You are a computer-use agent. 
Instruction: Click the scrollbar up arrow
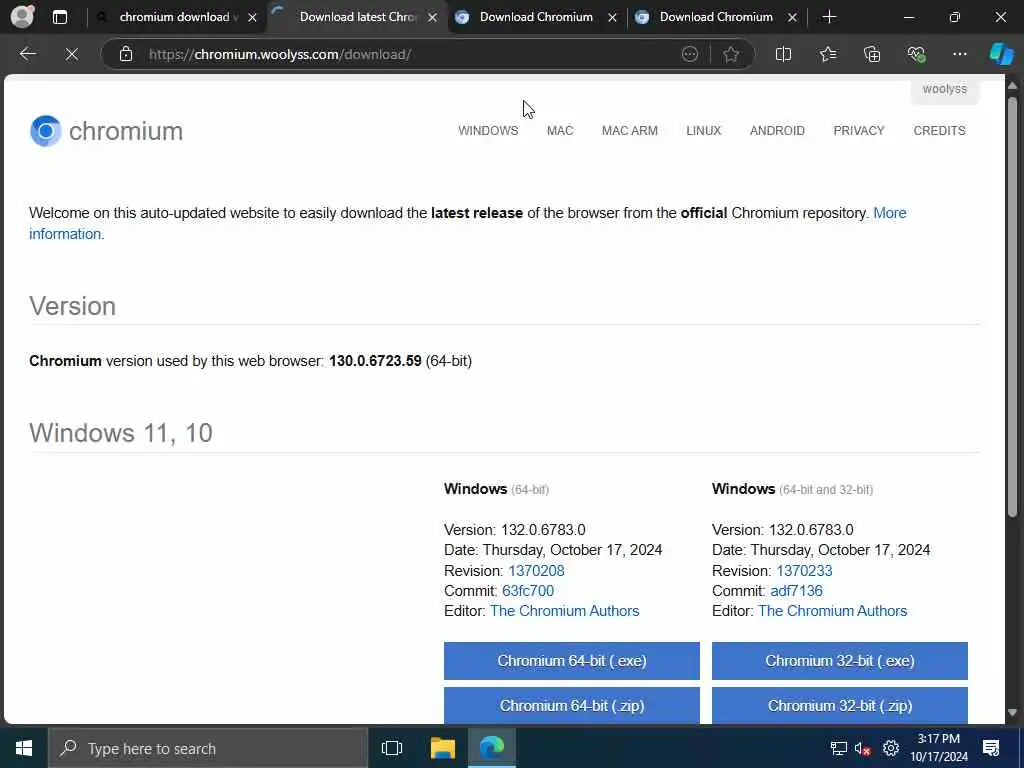(x=1012, y=86)
